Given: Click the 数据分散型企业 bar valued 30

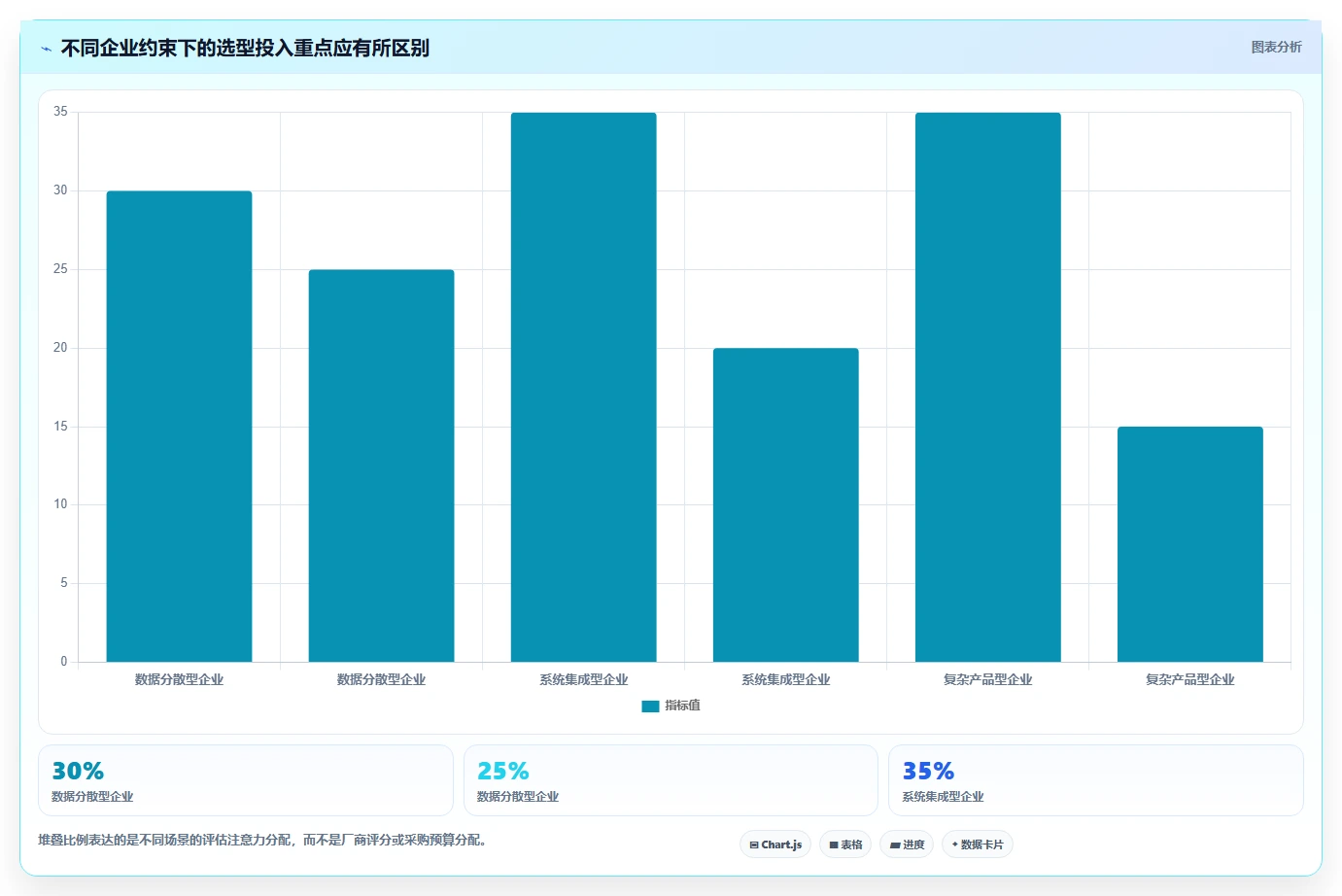Looking at the screenshot, I should 179,427.
